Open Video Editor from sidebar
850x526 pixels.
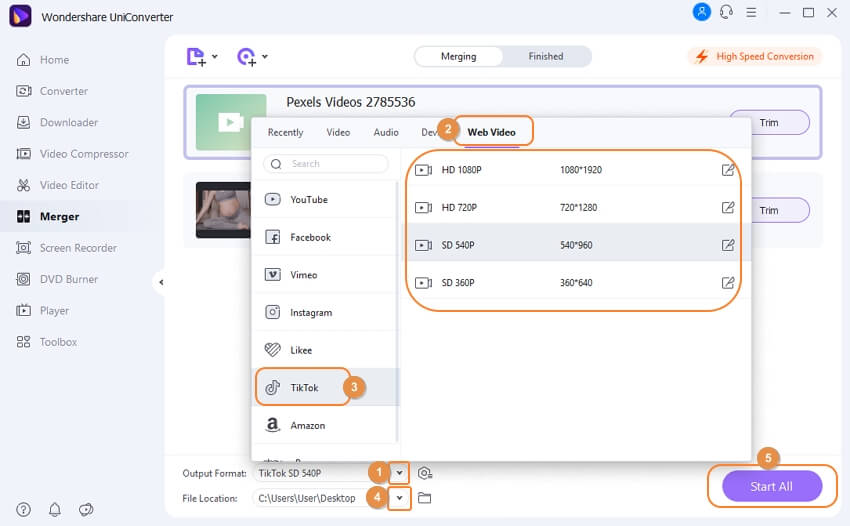pos(57,185)
